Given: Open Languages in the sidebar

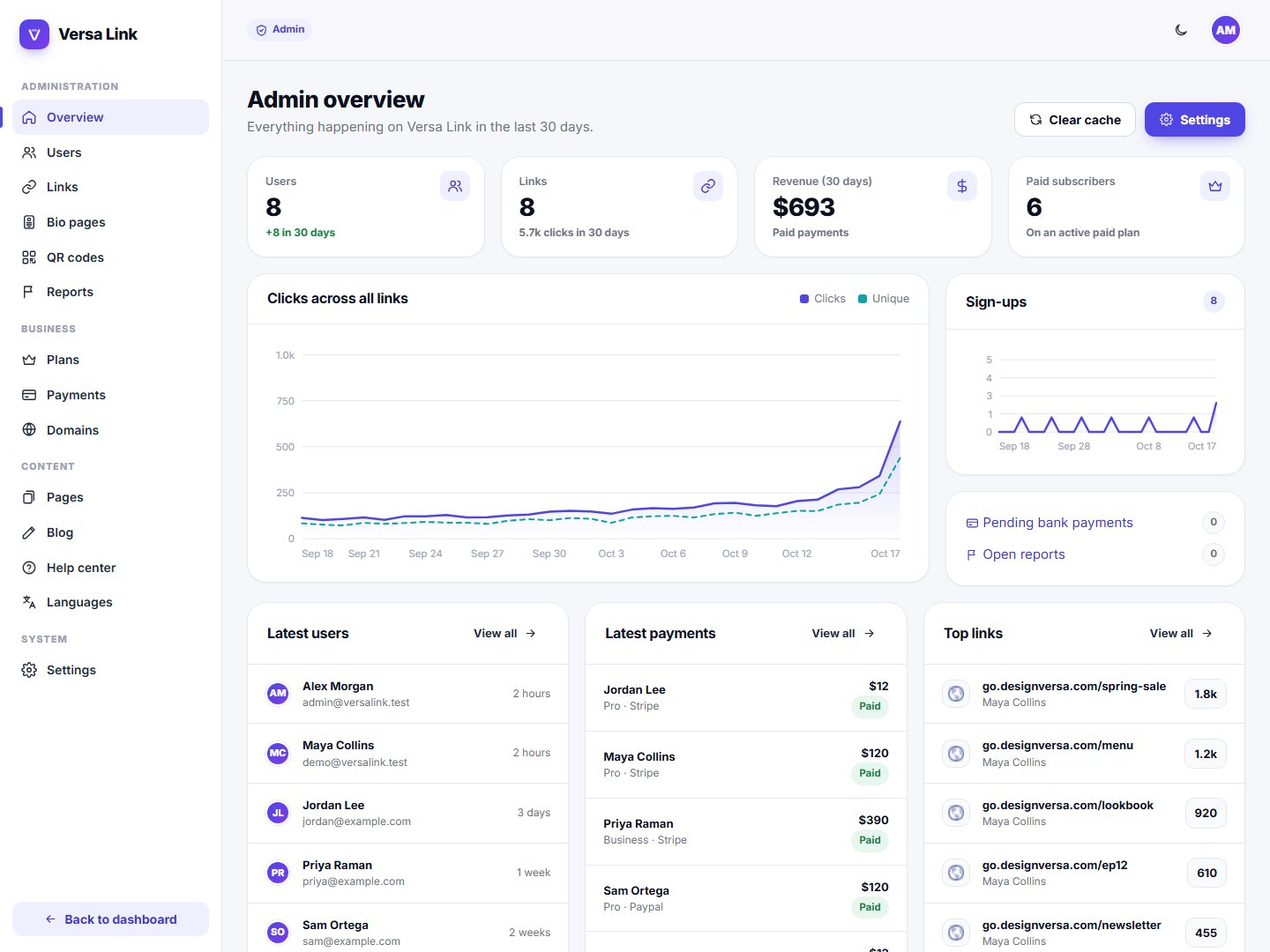Looking at the screenshot, I should point(110,602).
